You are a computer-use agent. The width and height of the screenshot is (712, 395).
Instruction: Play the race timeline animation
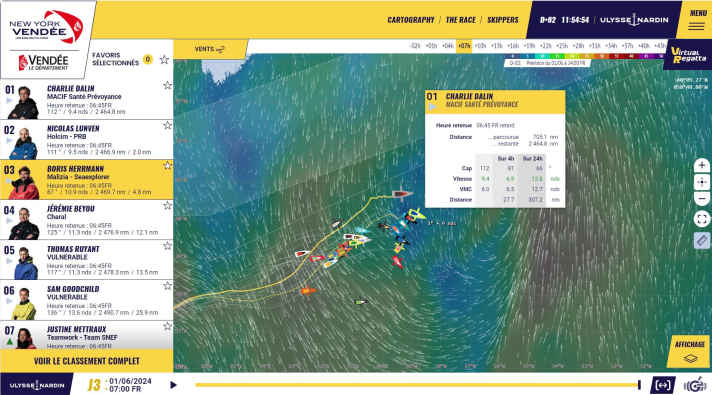click(173, 385)
